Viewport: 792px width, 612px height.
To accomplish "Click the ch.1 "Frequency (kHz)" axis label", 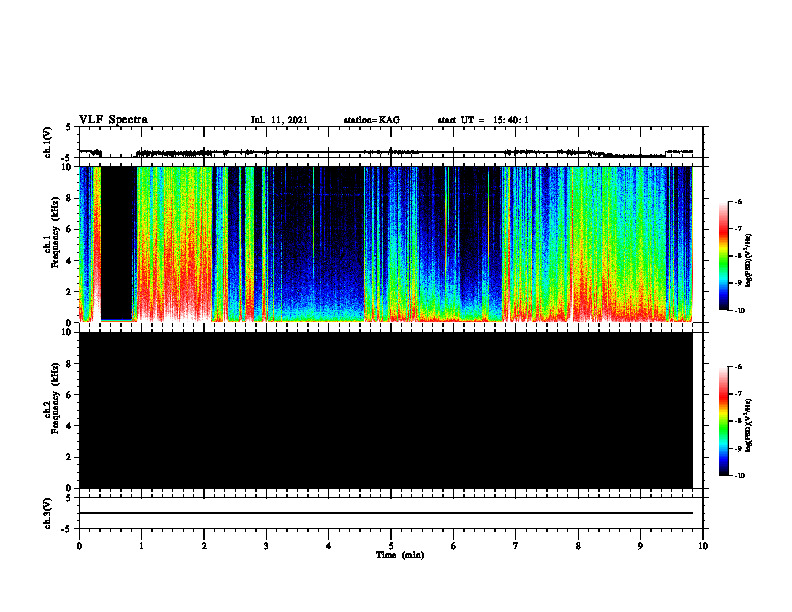I will click(x=55, y=234).
